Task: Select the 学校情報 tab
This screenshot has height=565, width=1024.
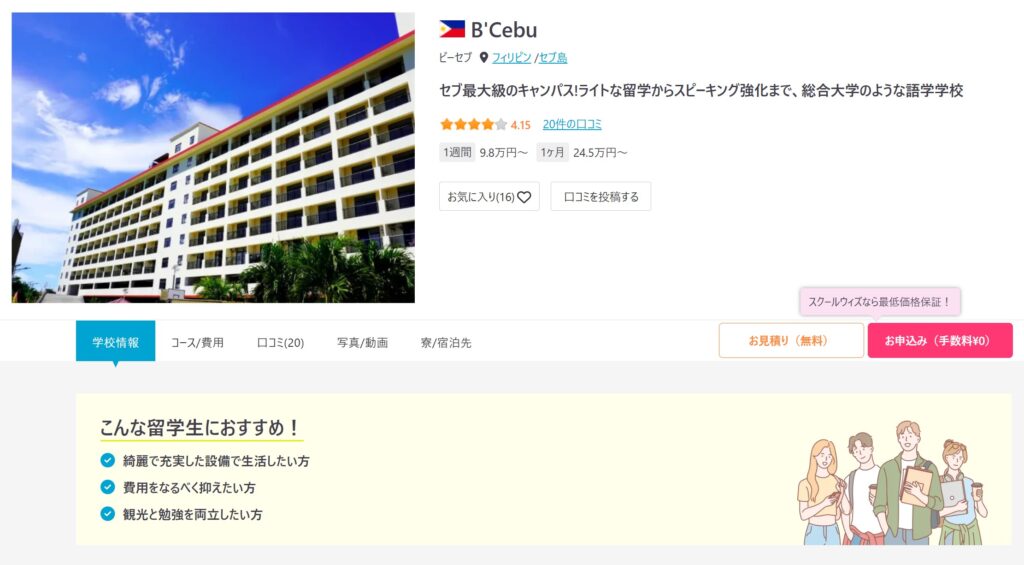Action: click(116, 341)
